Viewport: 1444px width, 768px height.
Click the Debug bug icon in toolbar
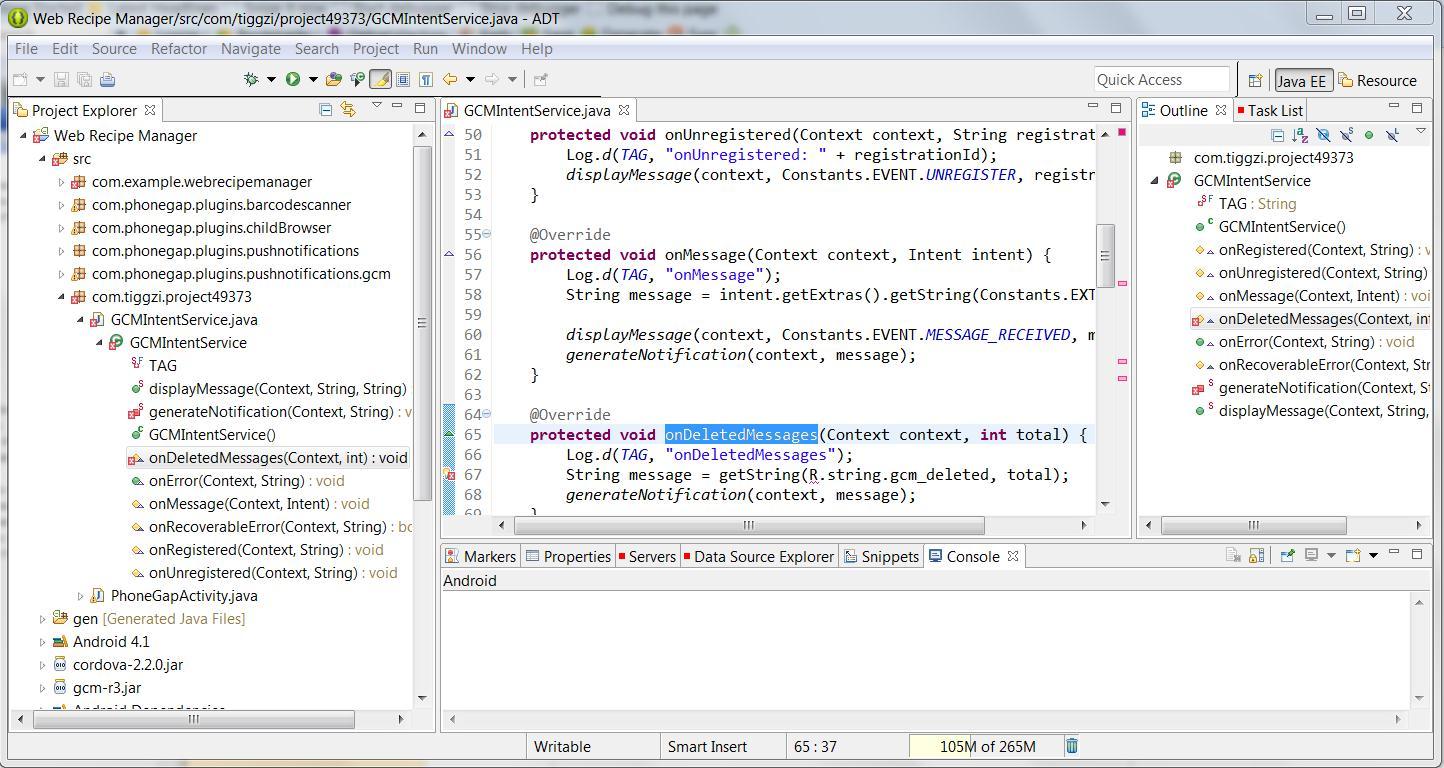point(251,80)
